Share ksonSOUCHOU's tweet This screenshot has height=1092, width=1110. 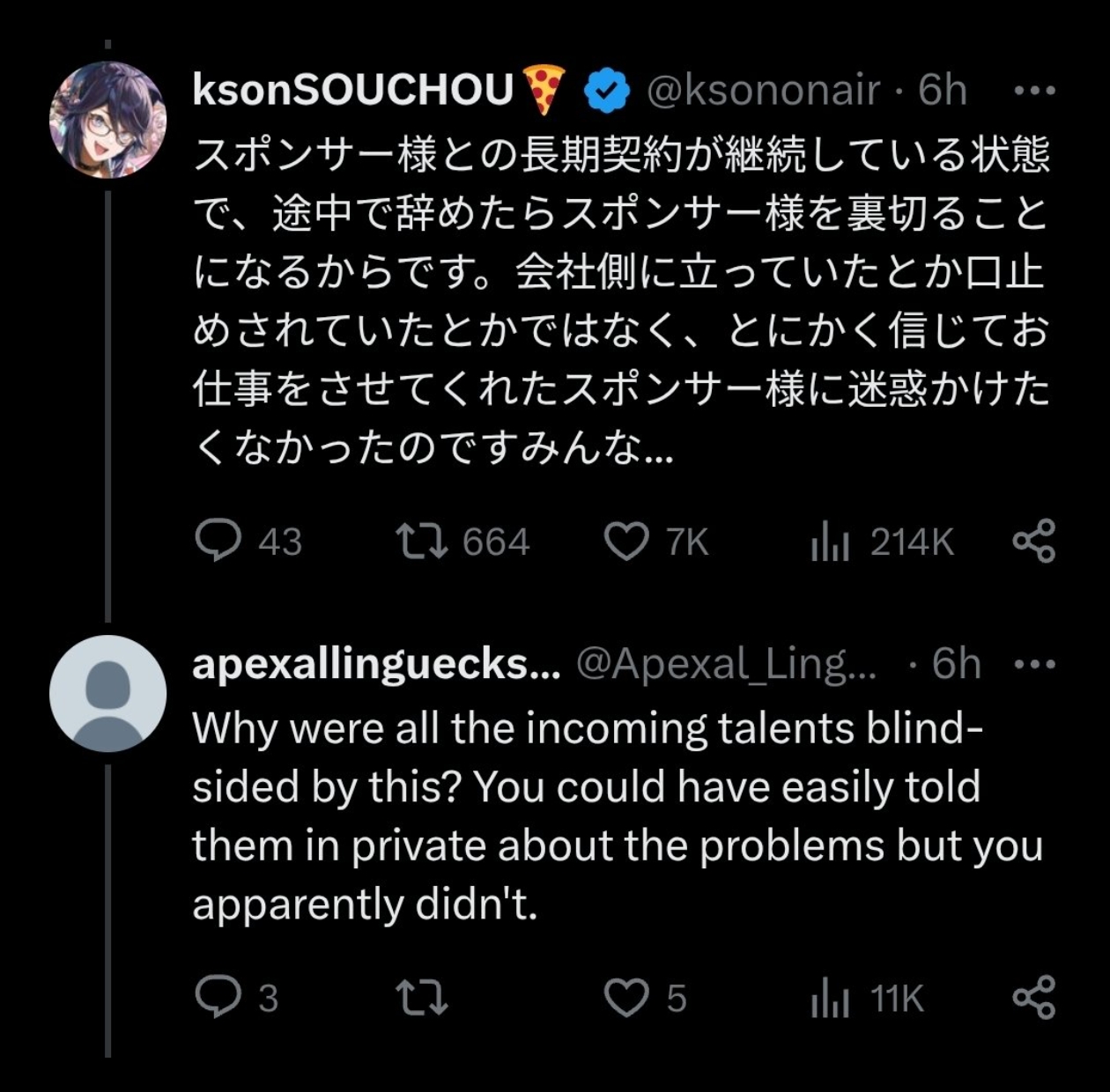(1033, 541)
